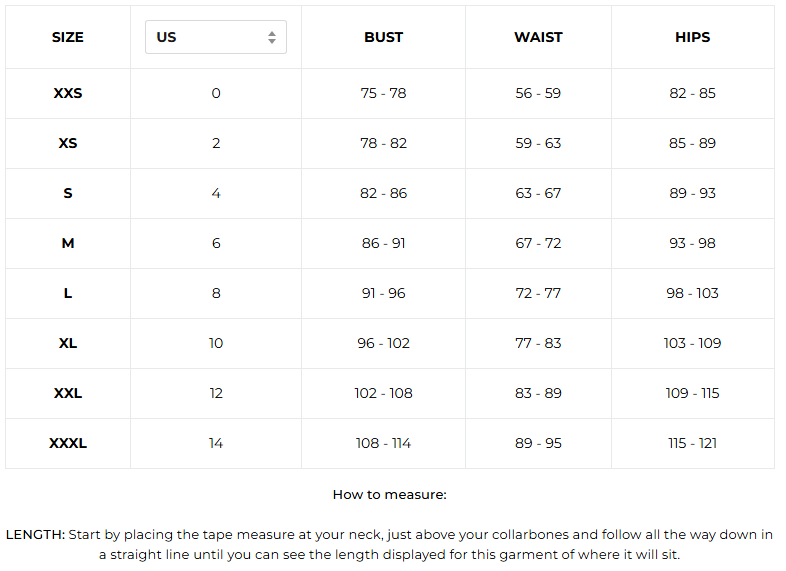
Task: Click the up-down arrows in the US selector
Action: (272, 37)
